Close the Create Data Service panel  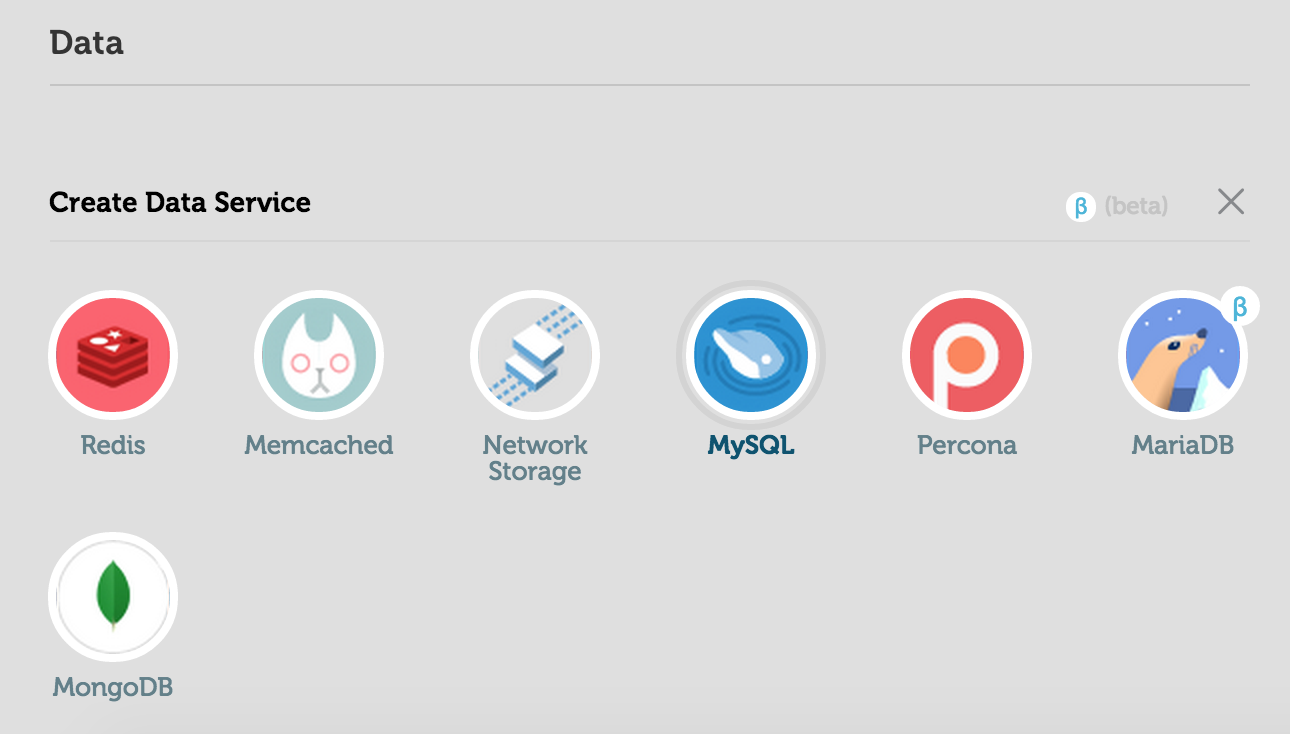tap(1231, 202)
